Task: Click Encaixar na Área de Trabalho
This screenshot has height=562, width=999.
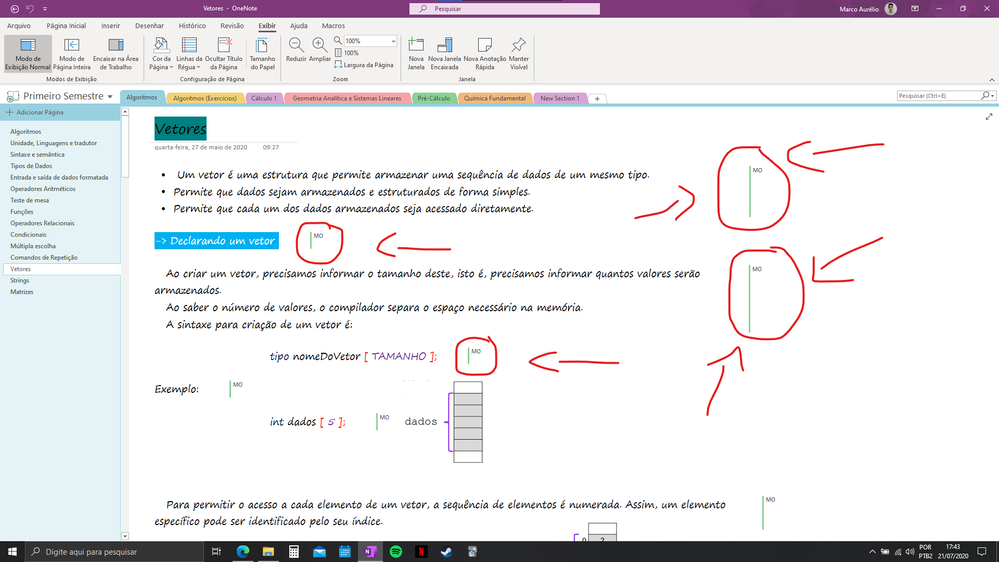Action: [115, 54]
